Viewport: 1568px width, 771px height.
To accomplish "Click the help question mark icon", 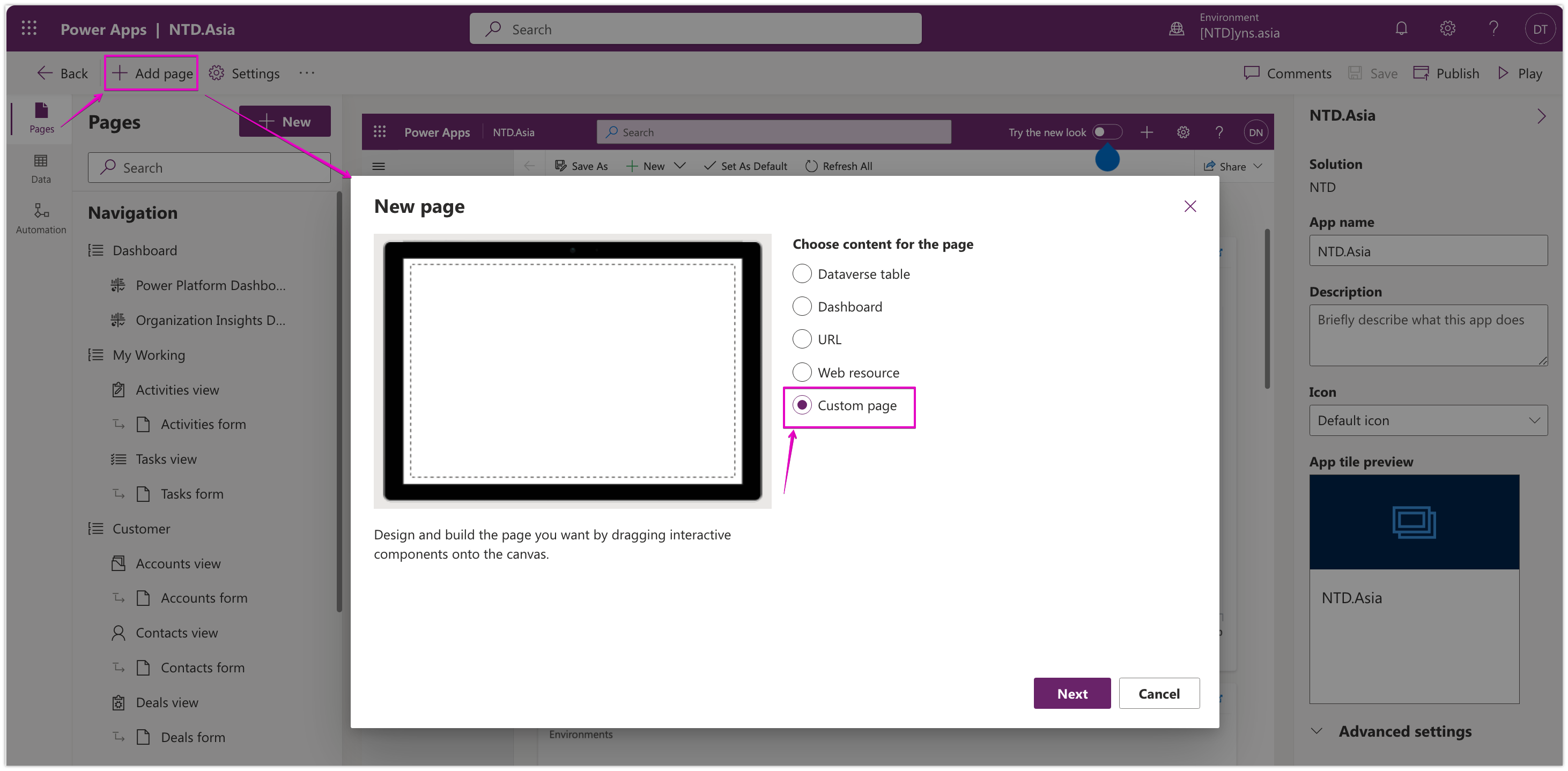I will pos(1493,28).
